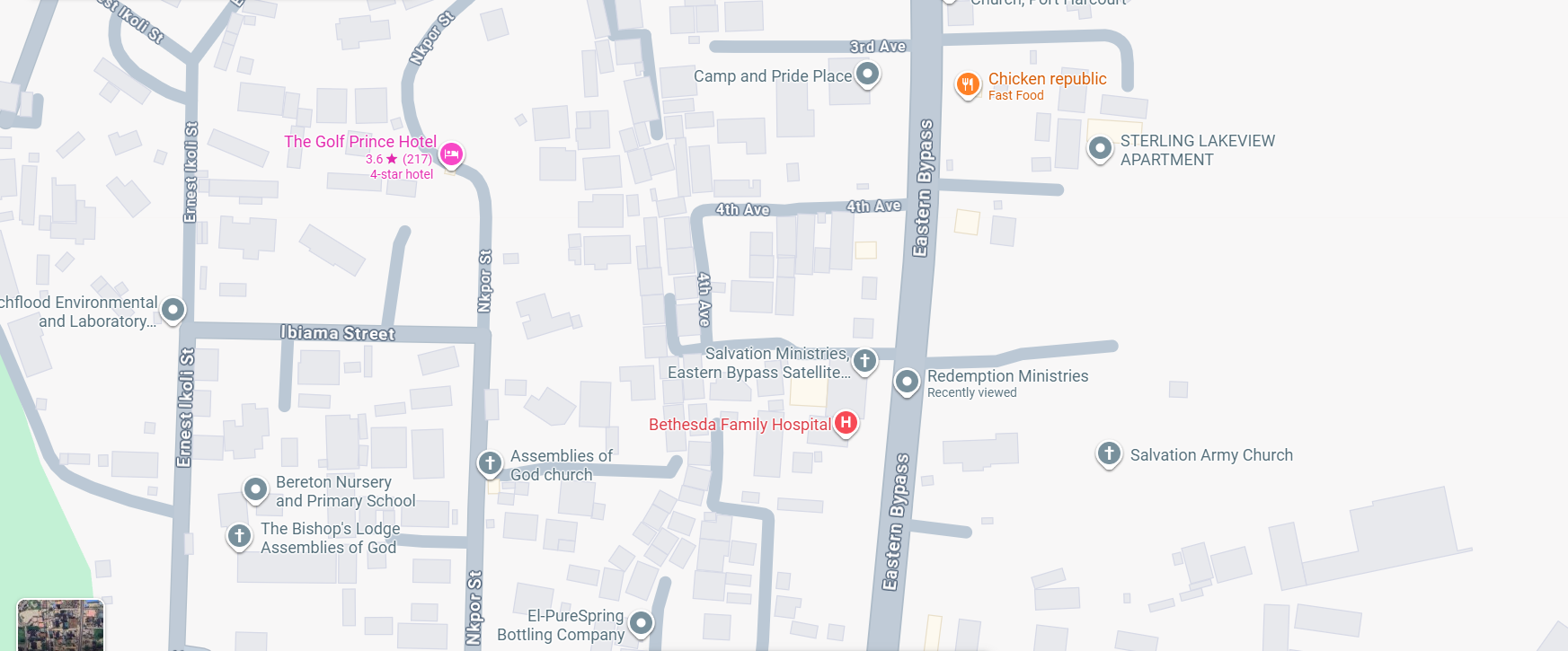Click Environmental and Laboratory location pin

[x=173, y=311]
